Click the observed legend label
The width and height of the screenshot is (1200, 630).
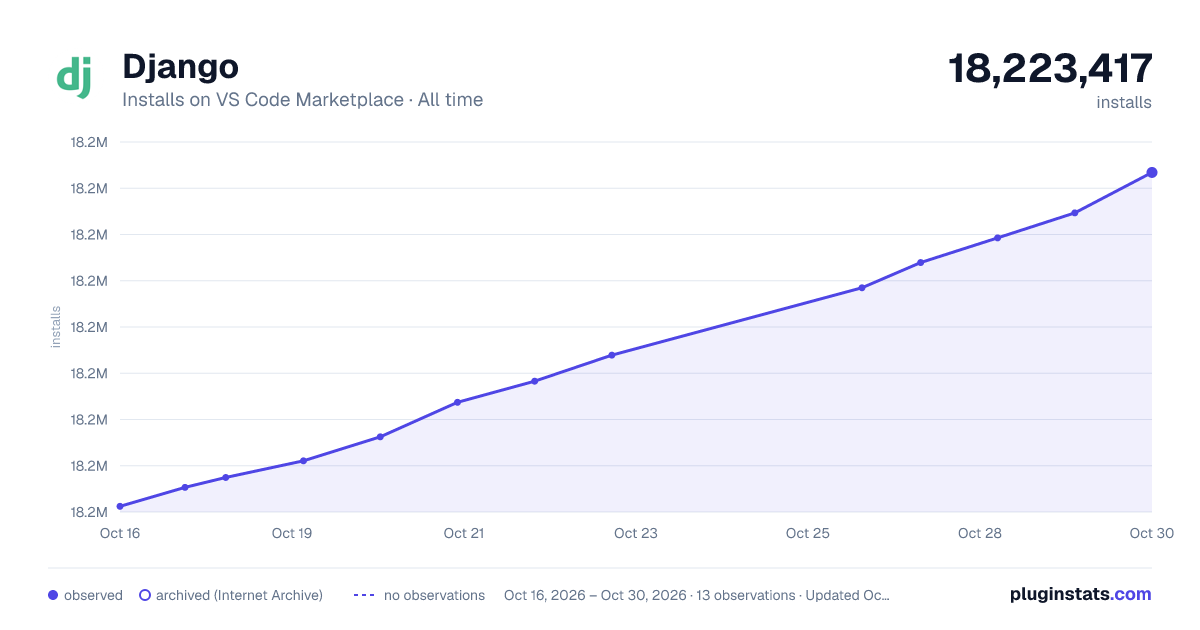[x=93, y=595]
